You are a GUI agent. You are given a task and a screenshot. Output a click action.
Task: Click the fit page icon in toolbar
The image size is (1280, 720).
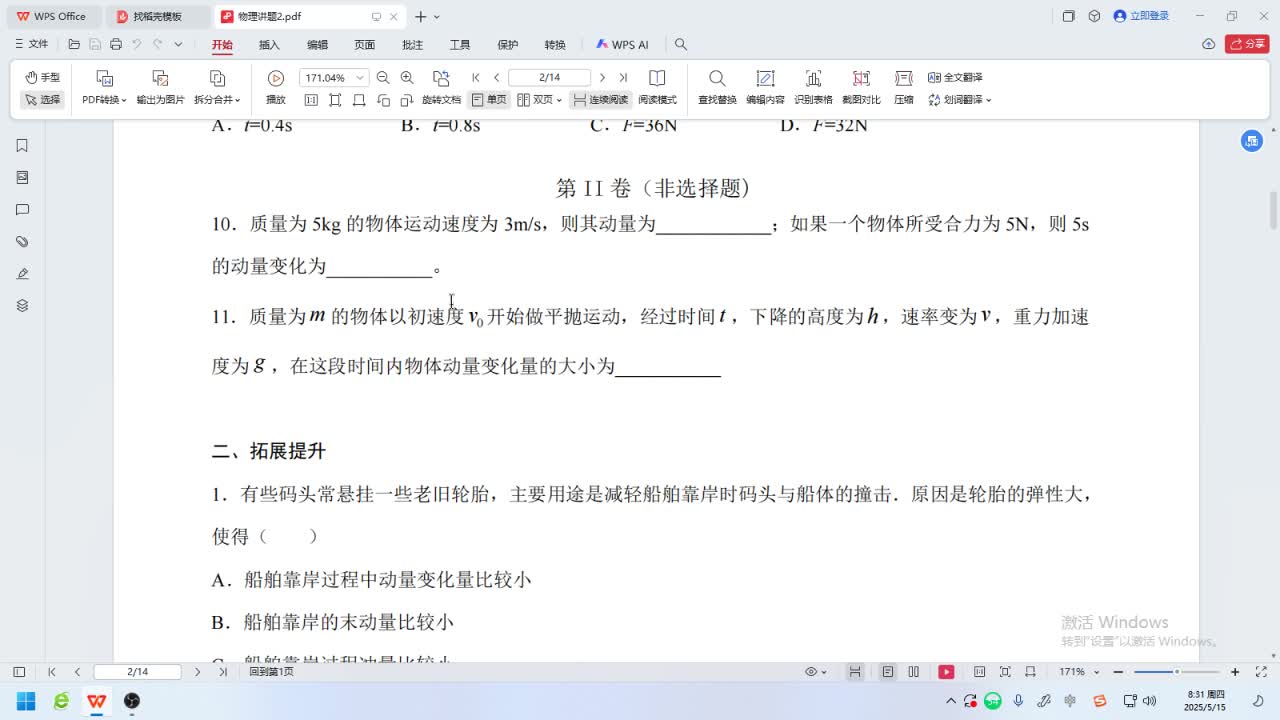click(x=335, y=100)
